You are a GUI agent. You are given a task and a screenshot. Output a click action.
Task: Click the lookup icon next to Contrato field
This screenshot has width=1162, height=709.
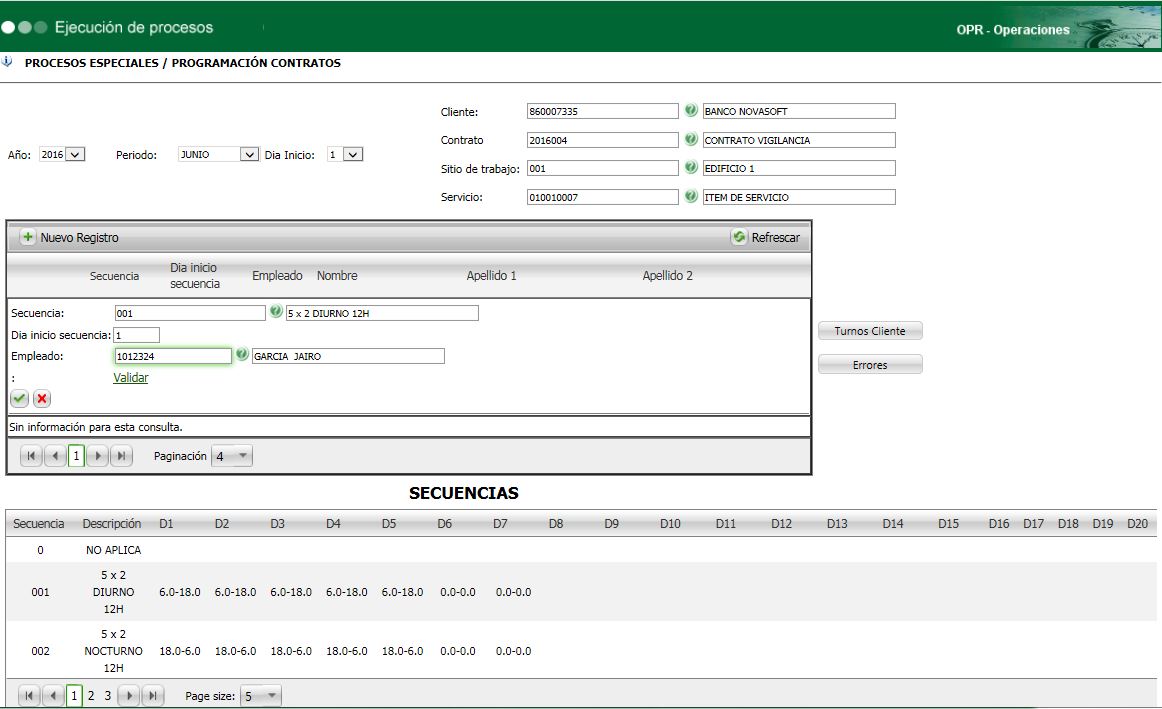(x=691, y=139)
